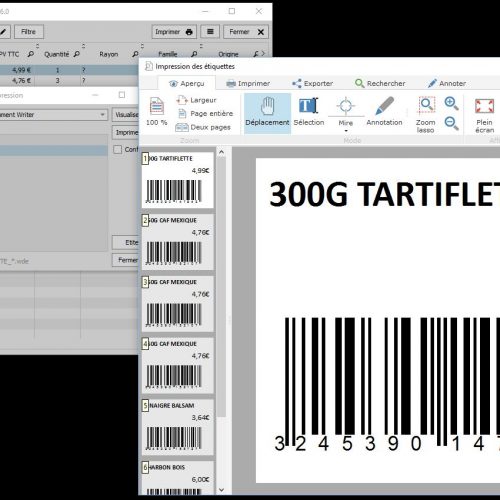Image resolution: width=500 pixels, height=500 pixels.
Task: Click Imprimer button in back window toolbar
Action: point(174,32)
